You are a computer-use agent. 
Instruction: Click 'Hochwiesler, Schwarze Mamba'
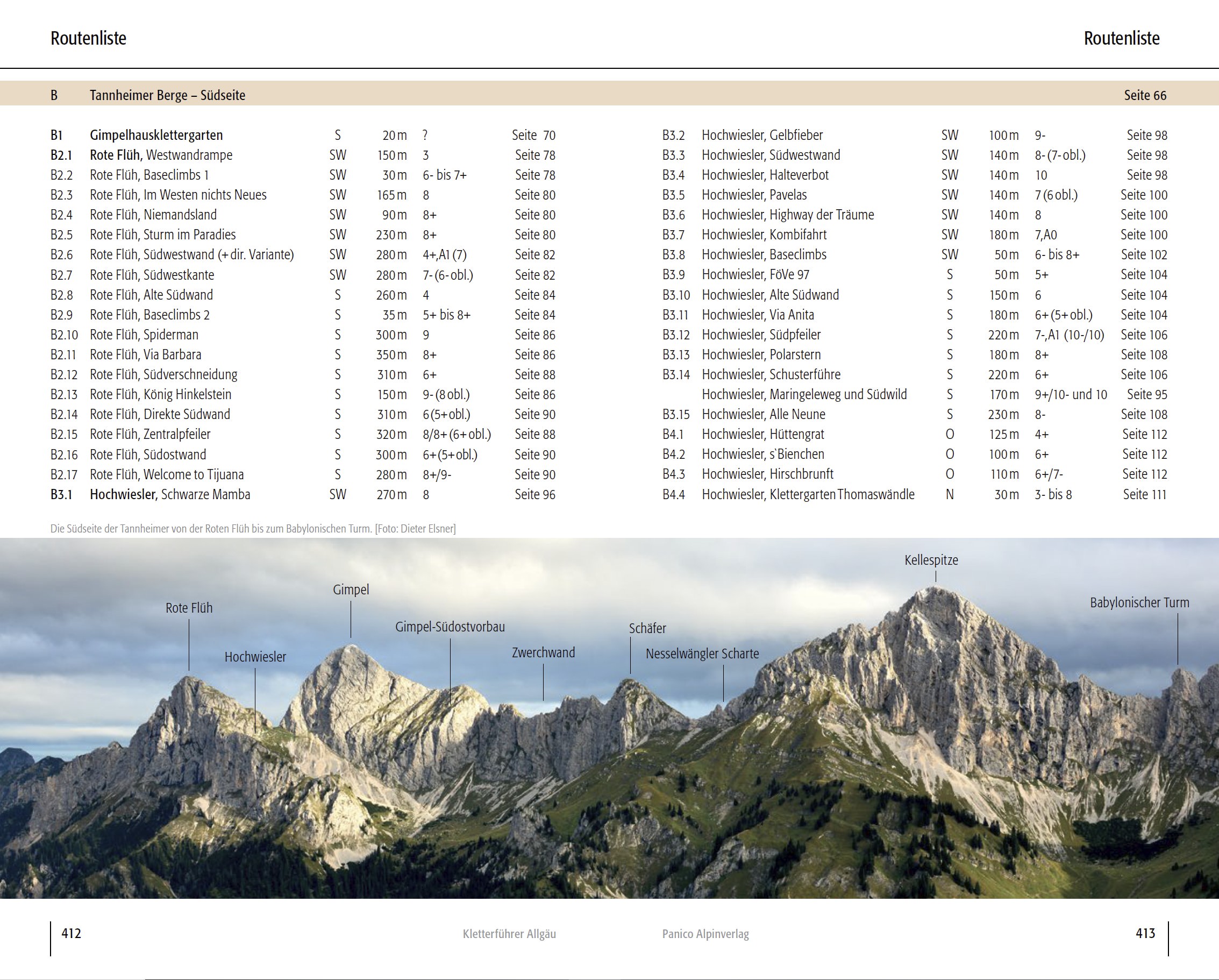[x=169, y=494]
